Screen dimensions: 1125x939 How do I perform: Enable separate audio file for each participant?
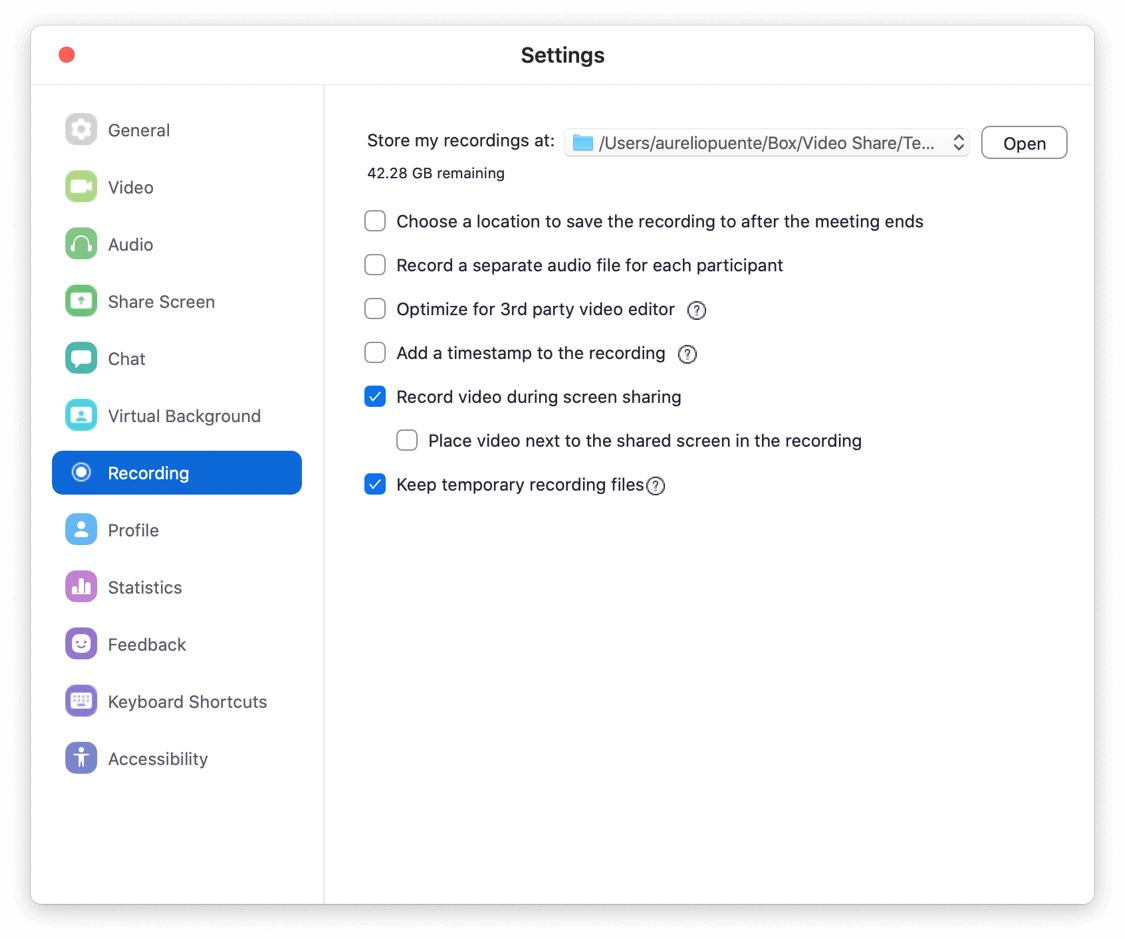pos(375,265)
